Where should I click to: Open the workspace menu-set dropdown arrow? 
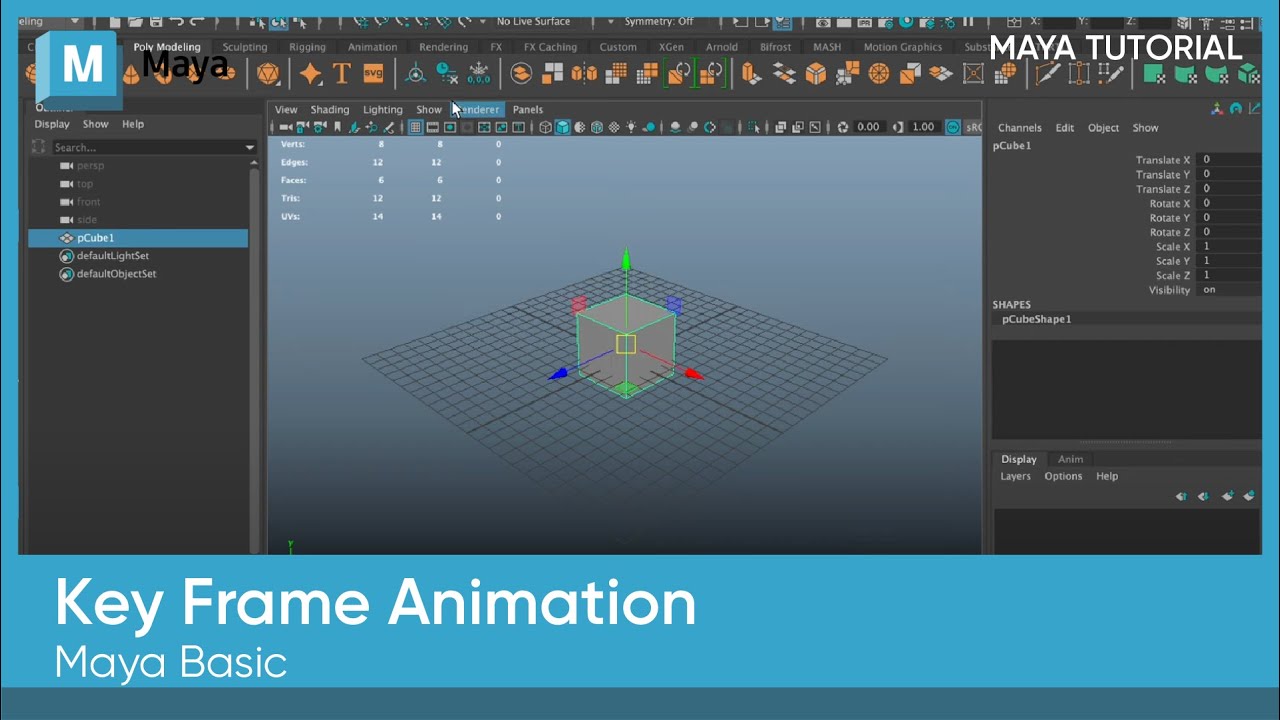pyautogui.click(x=74, y=21)
